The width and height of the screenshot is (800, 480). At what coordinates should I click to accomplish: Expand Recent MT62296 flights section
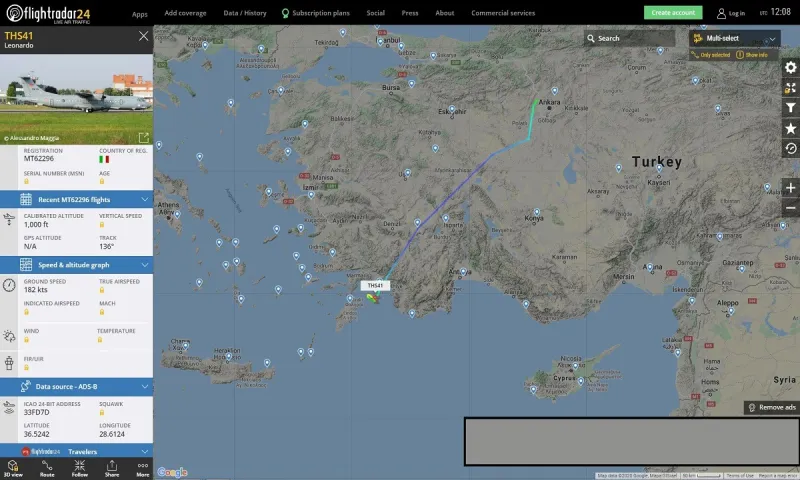[77, 199]
